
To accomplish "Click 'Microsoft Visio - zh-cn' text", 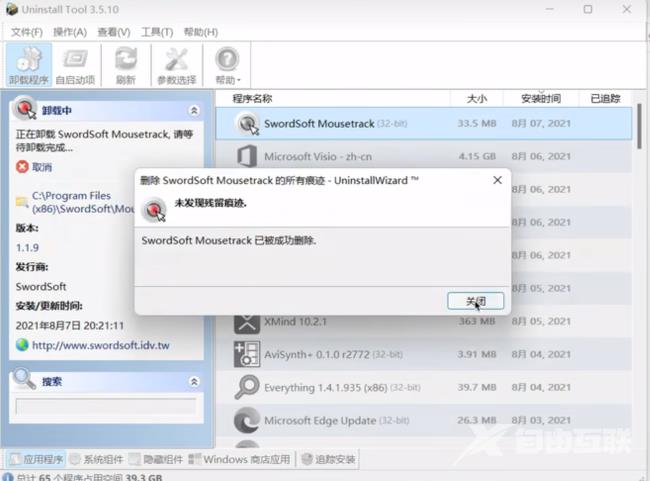I will click(x=318, y=156).
